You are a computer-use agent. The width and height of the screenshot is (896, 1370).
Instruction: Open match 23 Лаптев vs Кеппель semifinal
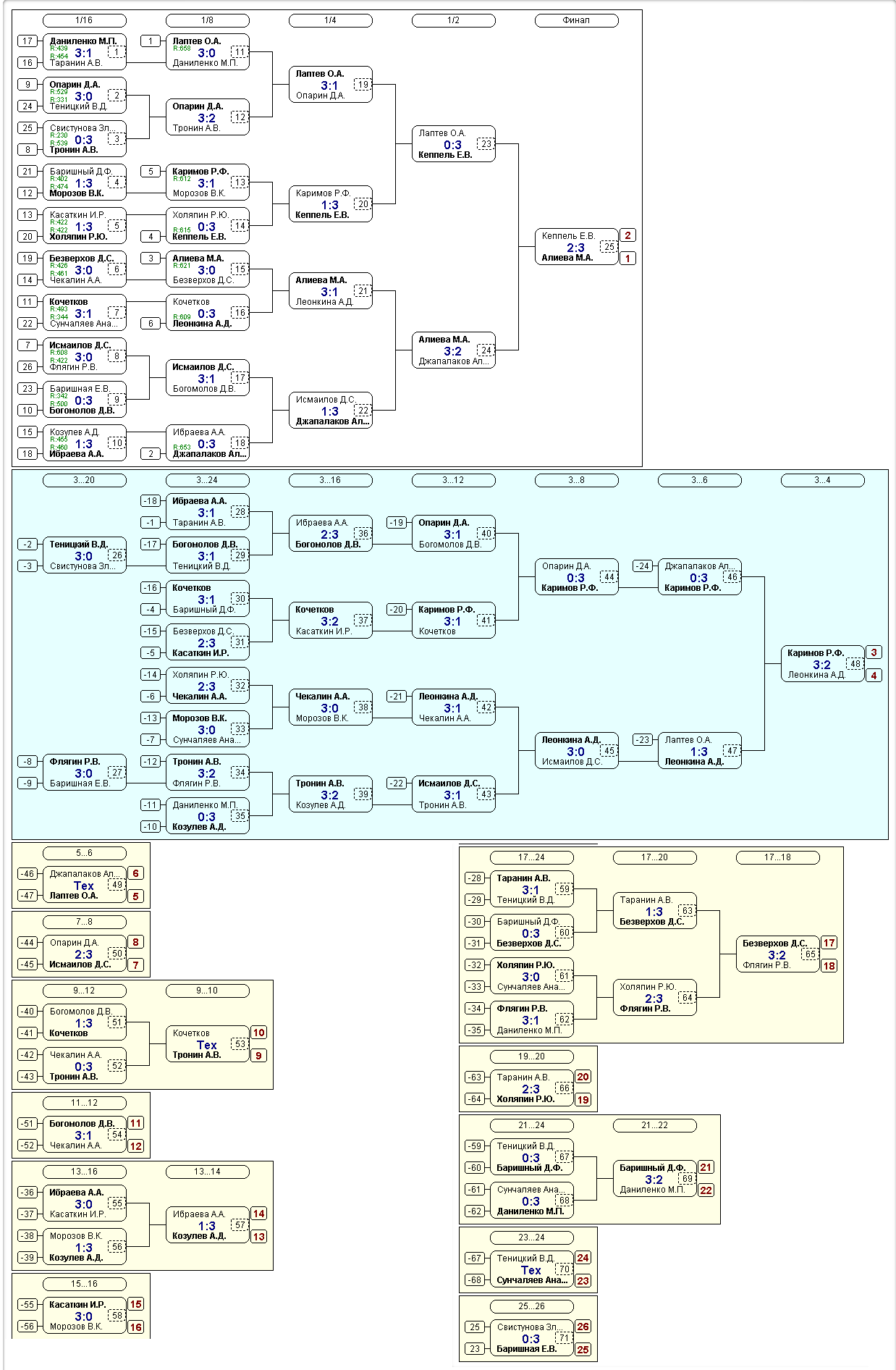pyautogui.click(x=453, y=144)
